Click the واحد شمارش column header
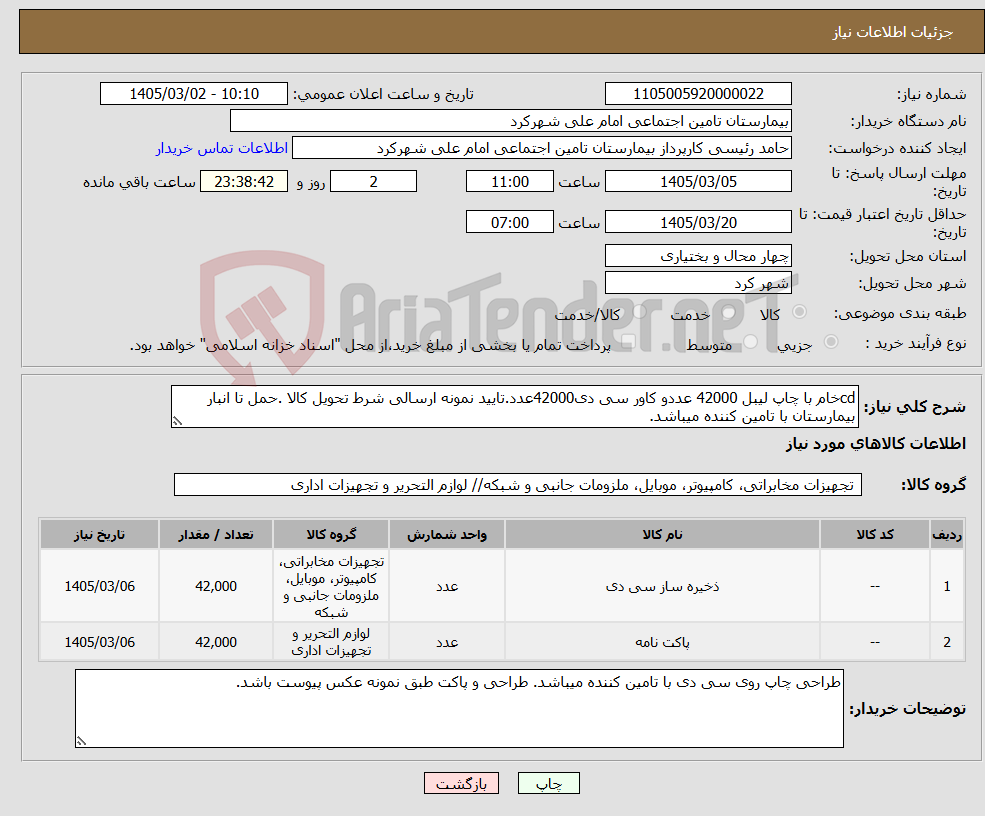Image resolution: width=985 pixels, height=816 pixels. click(x=447, y=535)
